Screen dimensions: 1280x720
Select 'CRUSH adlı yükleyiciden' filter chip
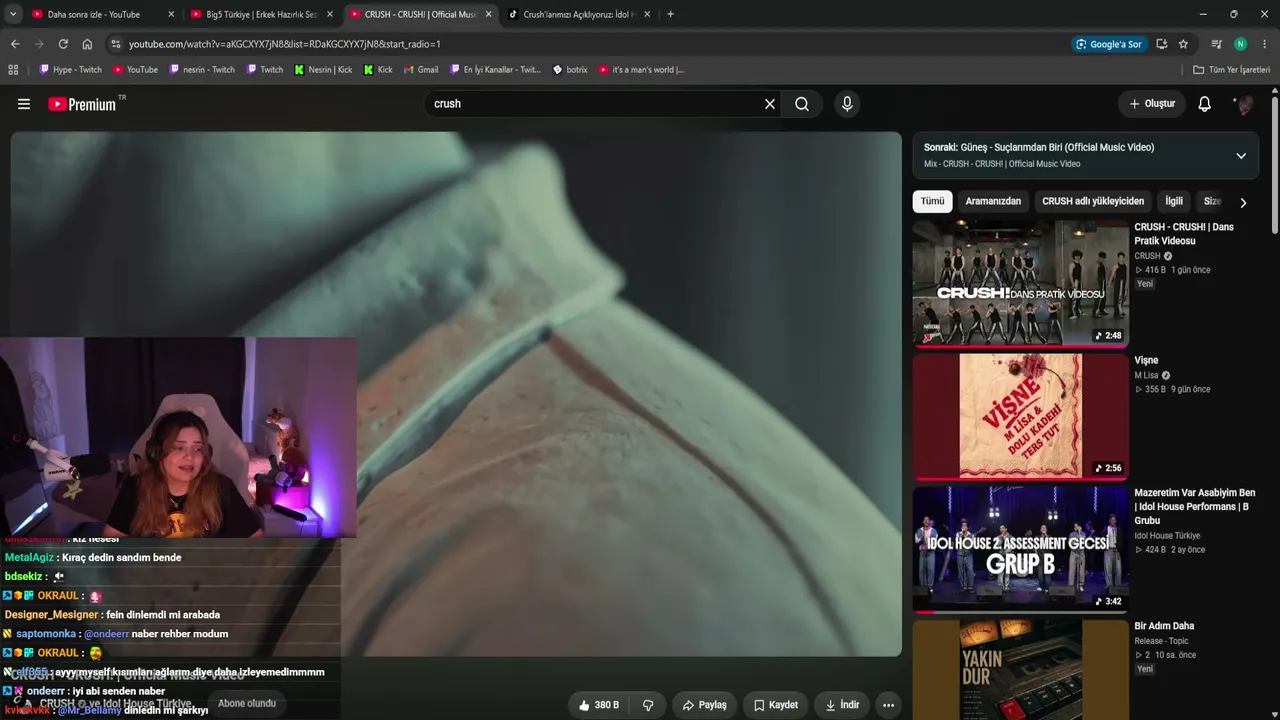click(x=1093, y=201)
